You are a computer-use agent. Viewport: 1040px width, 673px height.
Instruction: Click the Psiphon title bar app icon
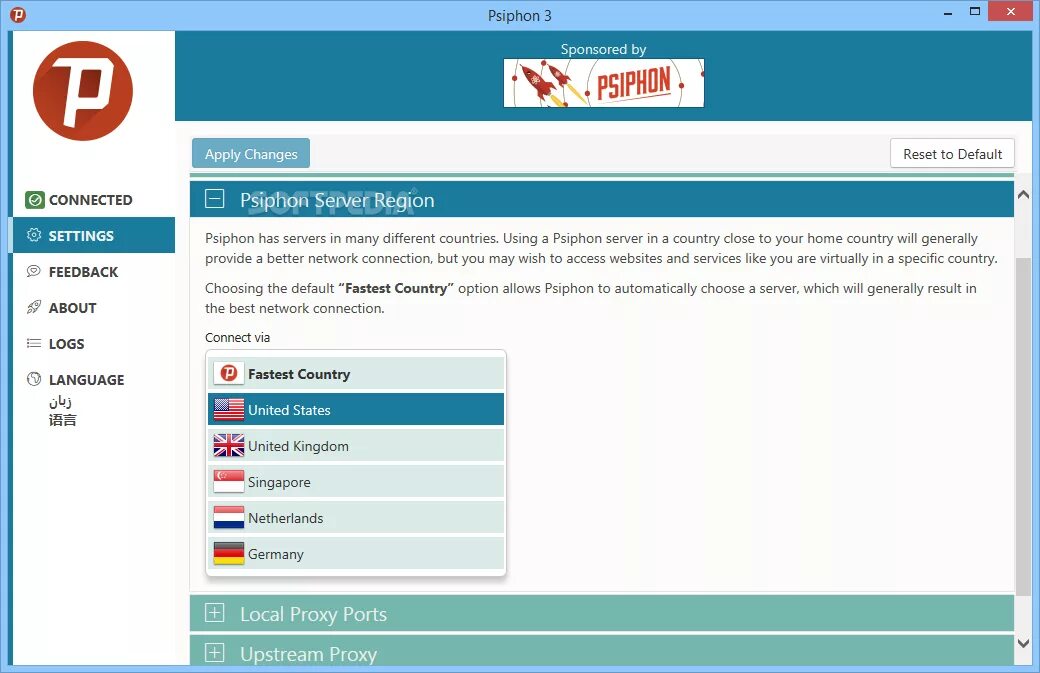(18, 14)
